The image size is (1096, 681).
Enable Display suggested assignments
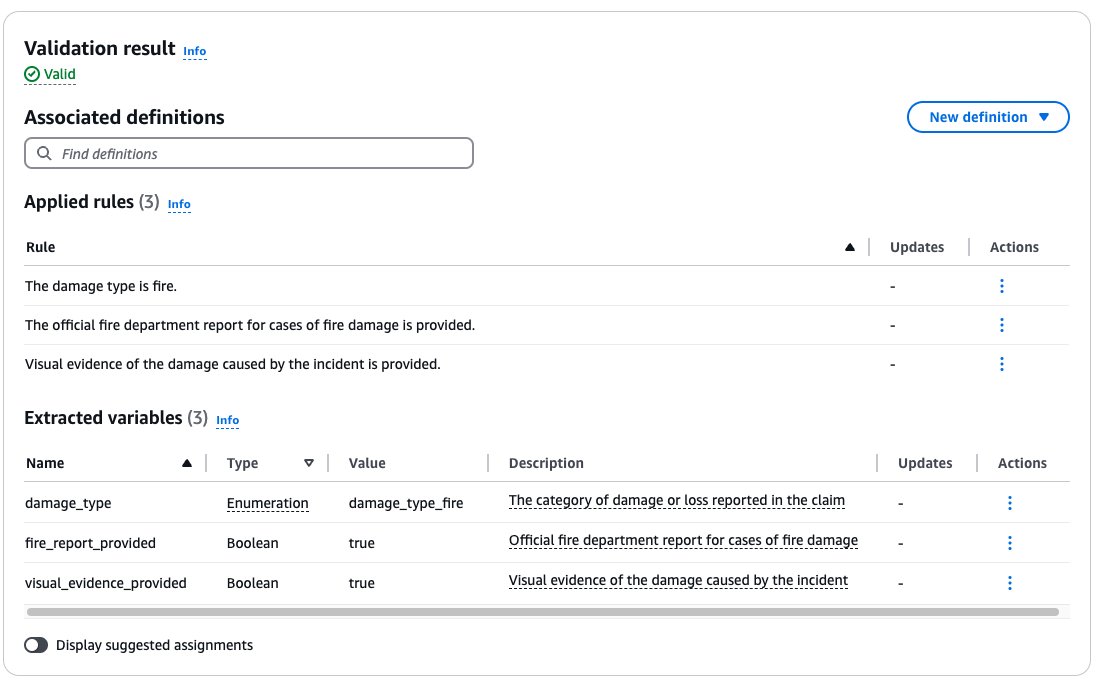click(x=35, y=645)
